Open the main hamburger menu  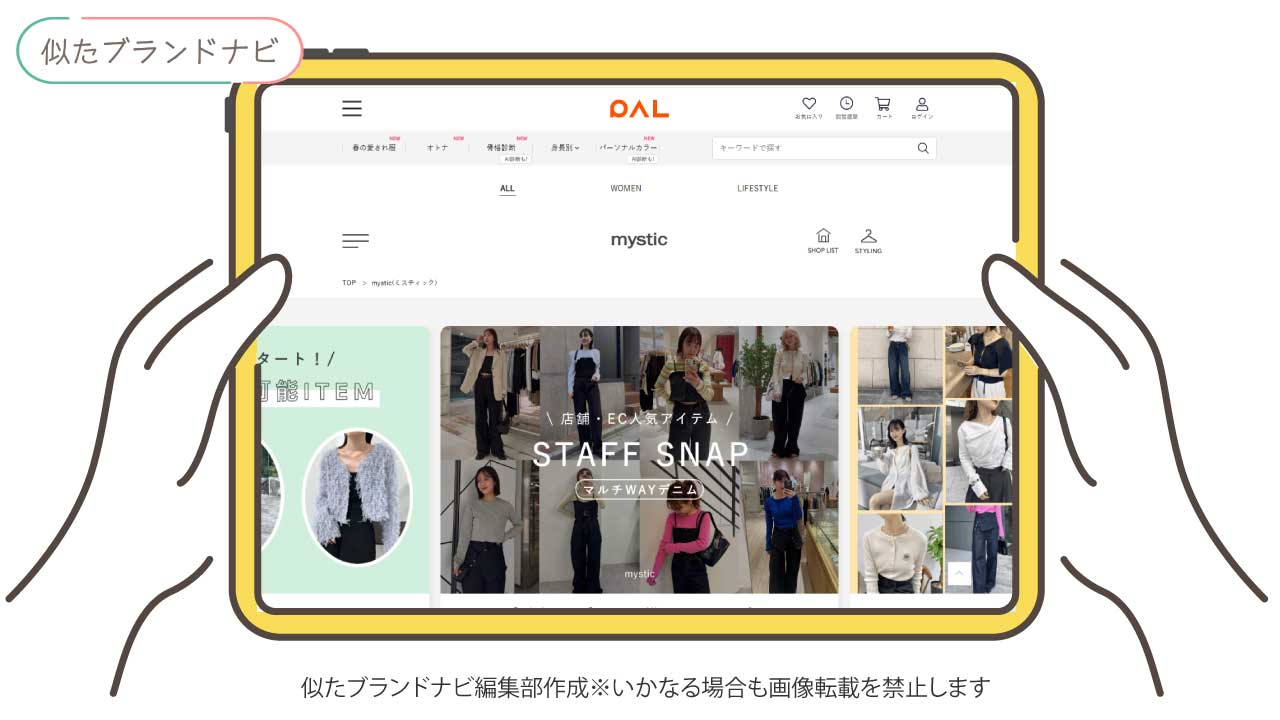pyautogui.click(x=352, y=109)
